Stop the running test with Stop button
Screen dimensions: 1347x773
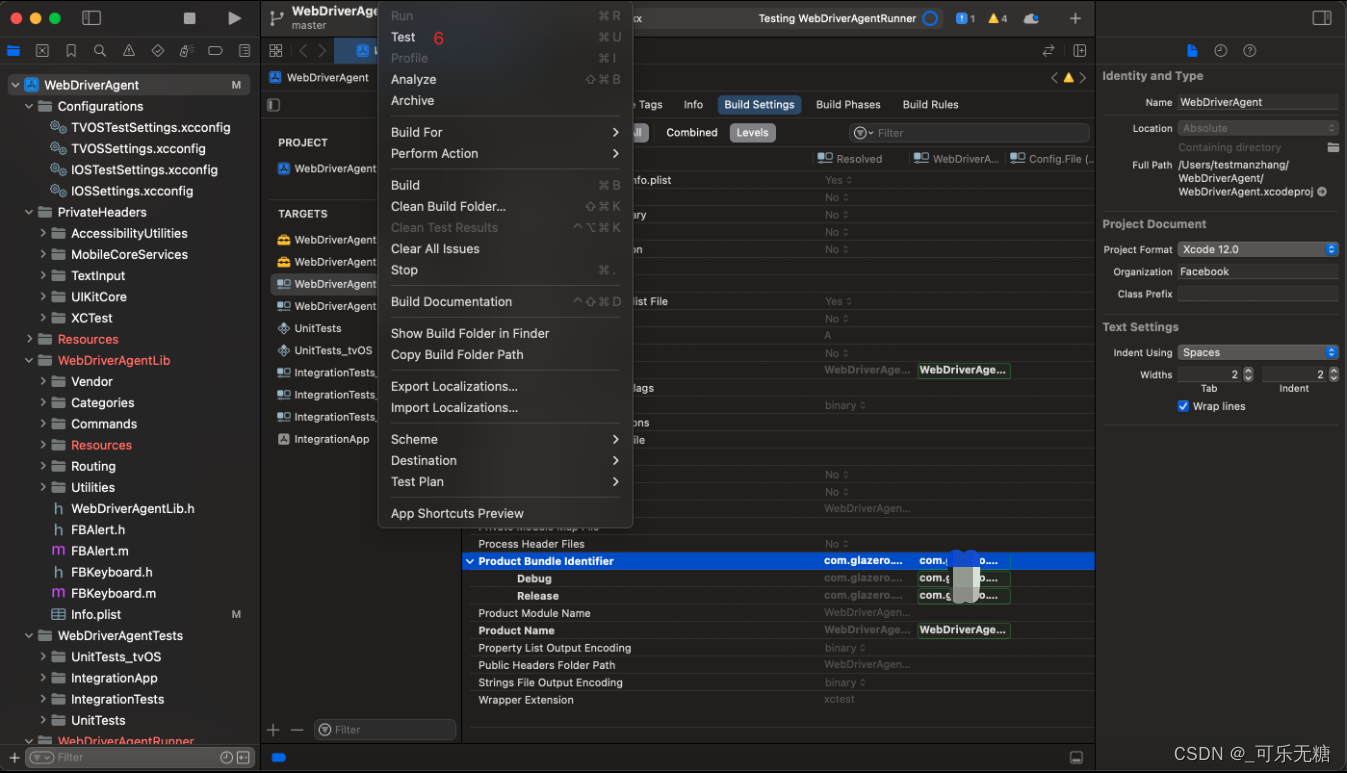click(190, 18)
